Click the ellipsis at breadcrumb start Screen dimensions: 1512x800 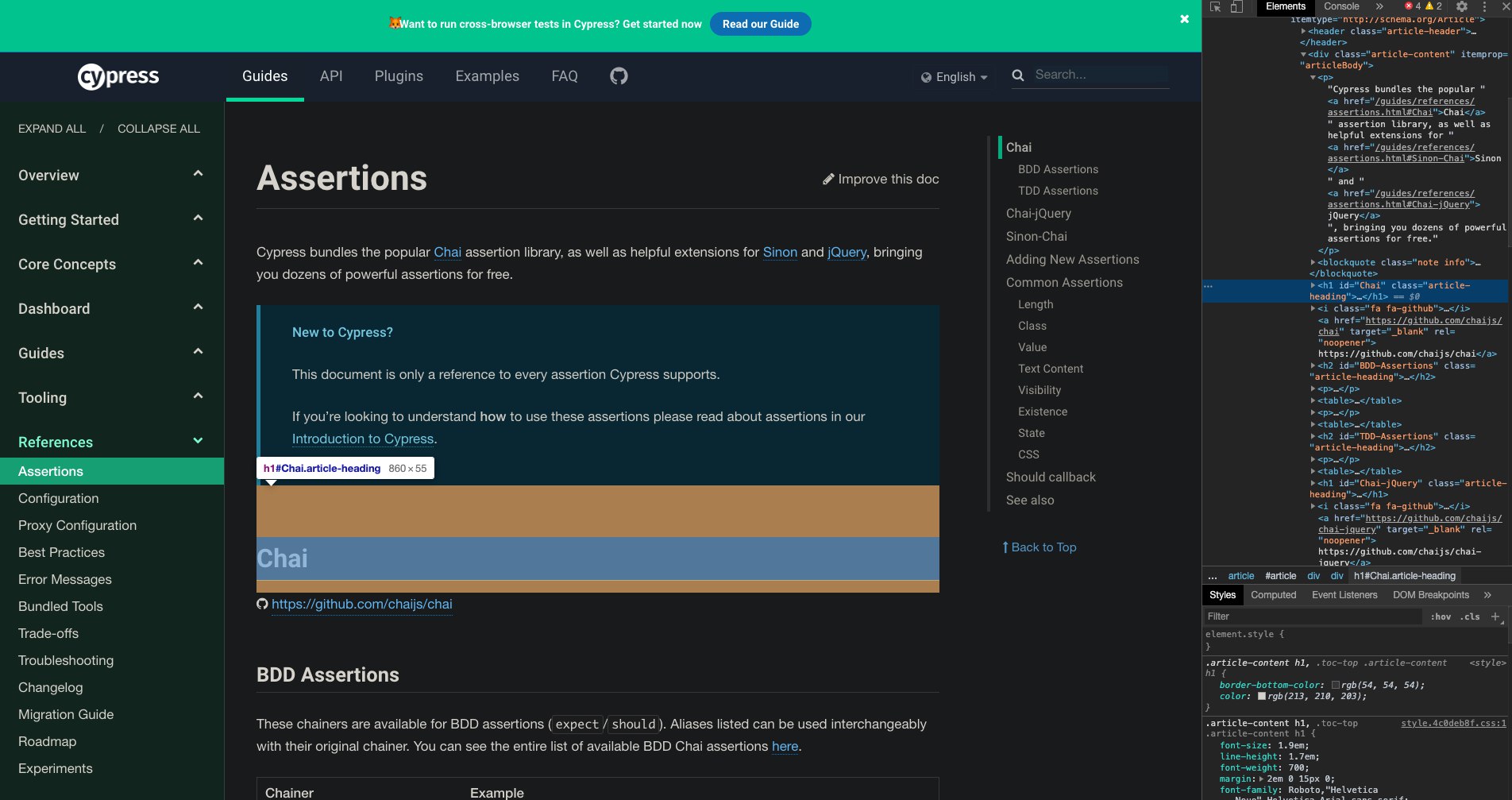pyautogui.click(x=1212, y=576)
